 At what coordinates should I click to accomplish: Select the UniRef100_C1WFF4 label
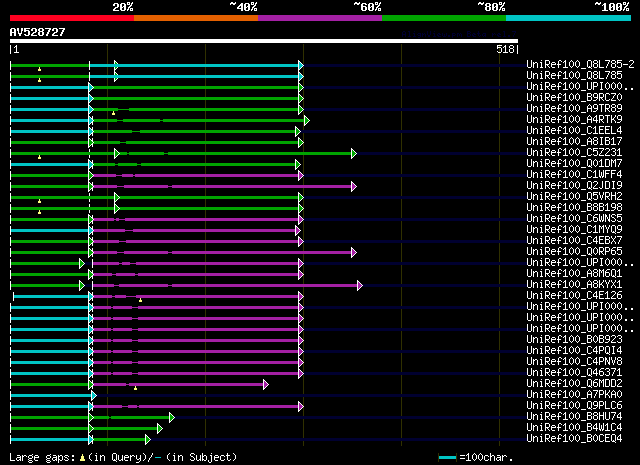574,175
